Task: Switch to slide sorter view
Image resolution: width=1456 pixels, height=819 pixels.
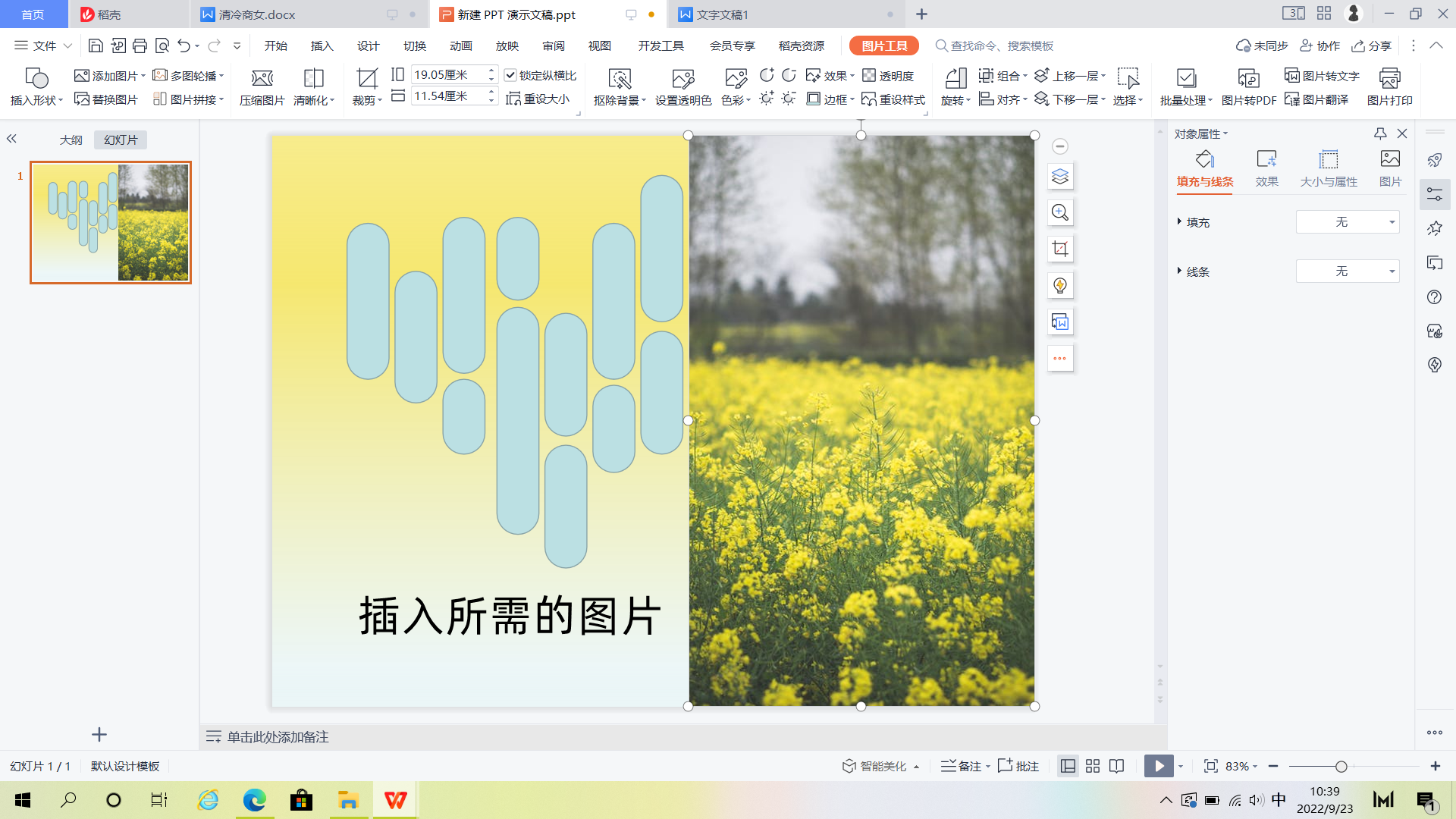Action: click(x=1092, y=766)
